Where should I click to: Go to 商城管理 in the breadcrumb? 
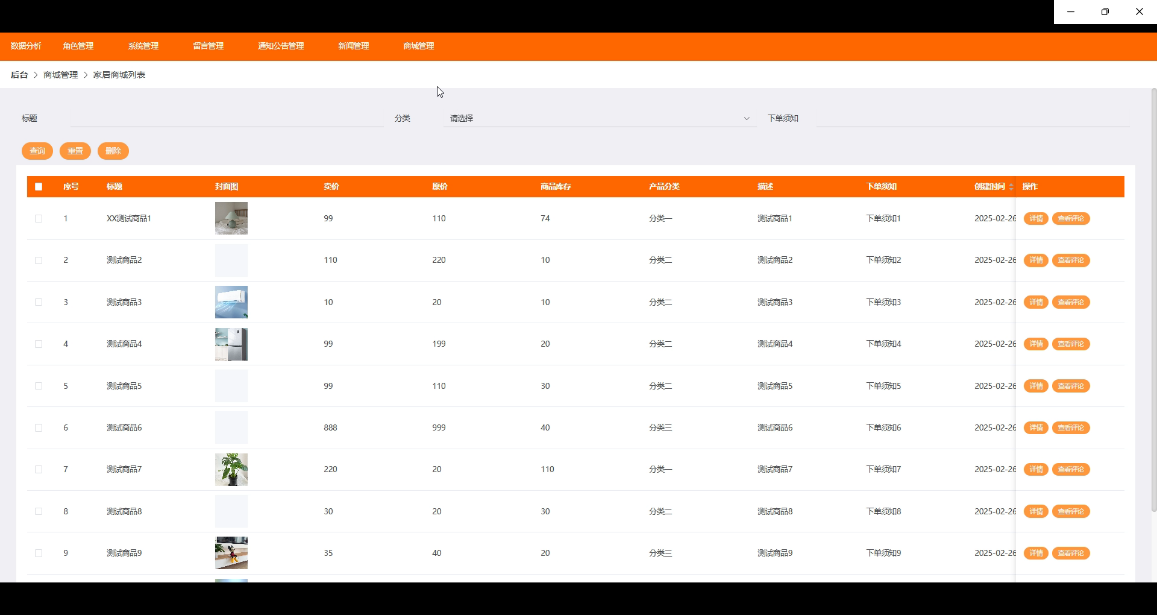(61, 75)
